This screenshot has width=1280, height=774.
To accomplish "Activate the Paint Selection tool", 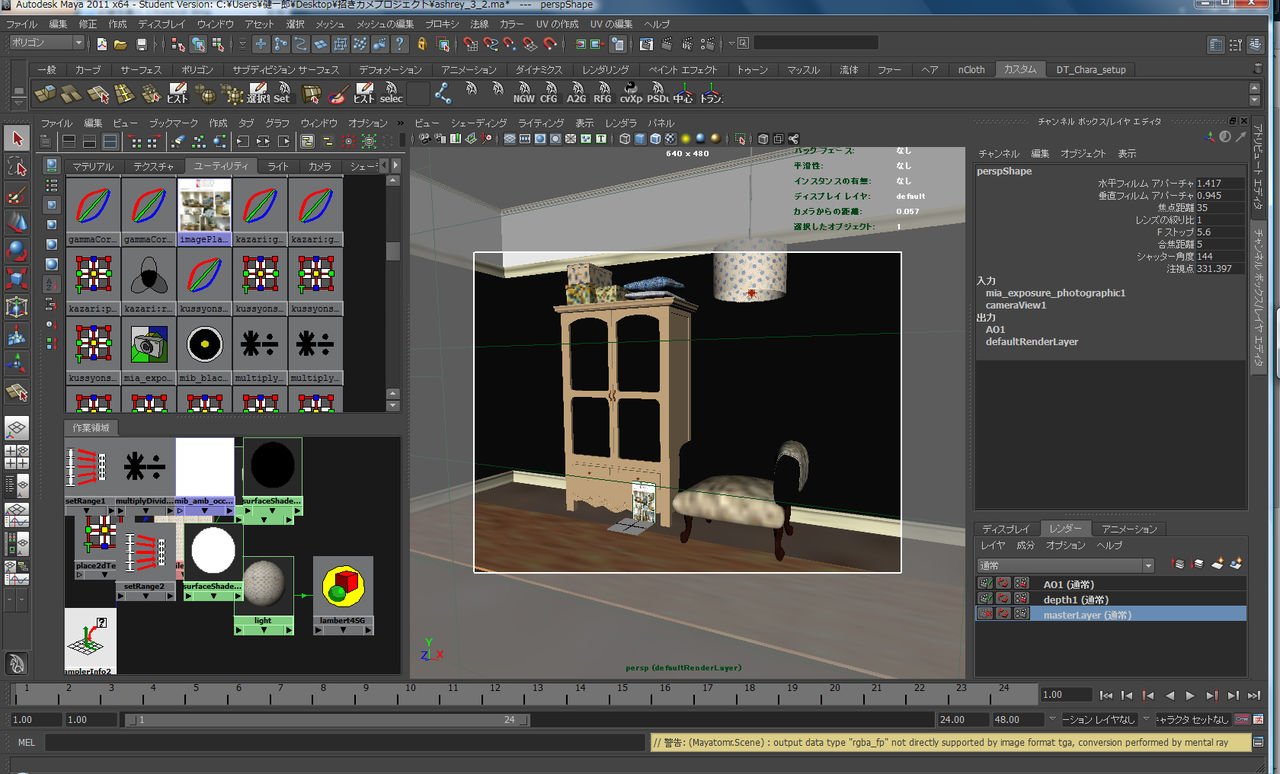I will coord(16,194).
